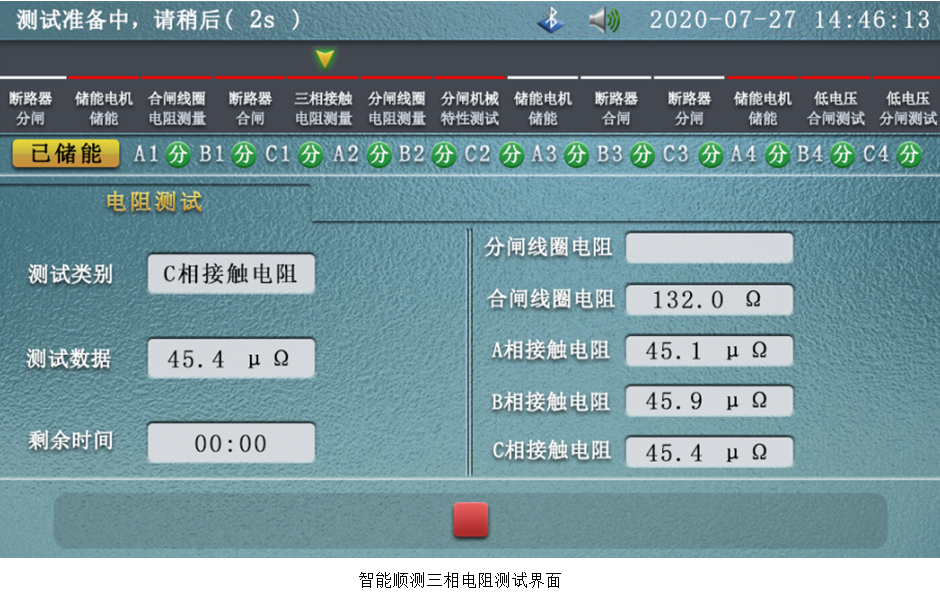
Task: Select the 分闸机械特性测试 step
Action: coord(470,108)
